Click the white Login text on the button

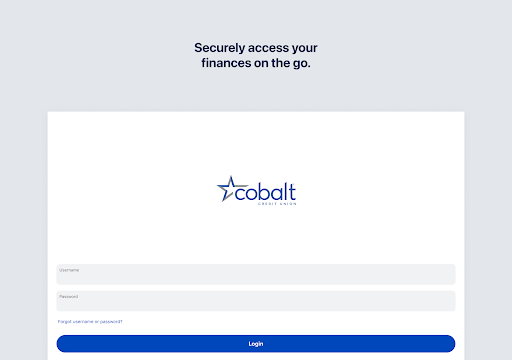click(x=256, y=344)
